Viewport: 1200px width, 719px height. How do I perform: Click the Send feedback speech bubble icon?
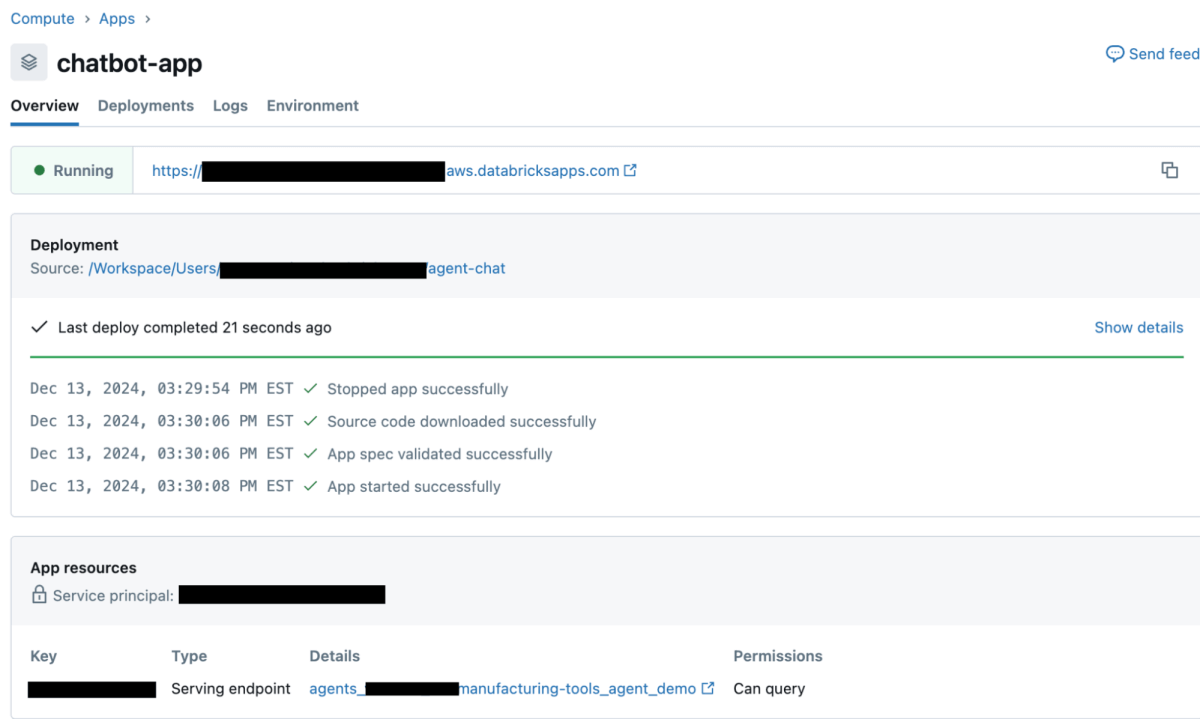(1114, 54)
